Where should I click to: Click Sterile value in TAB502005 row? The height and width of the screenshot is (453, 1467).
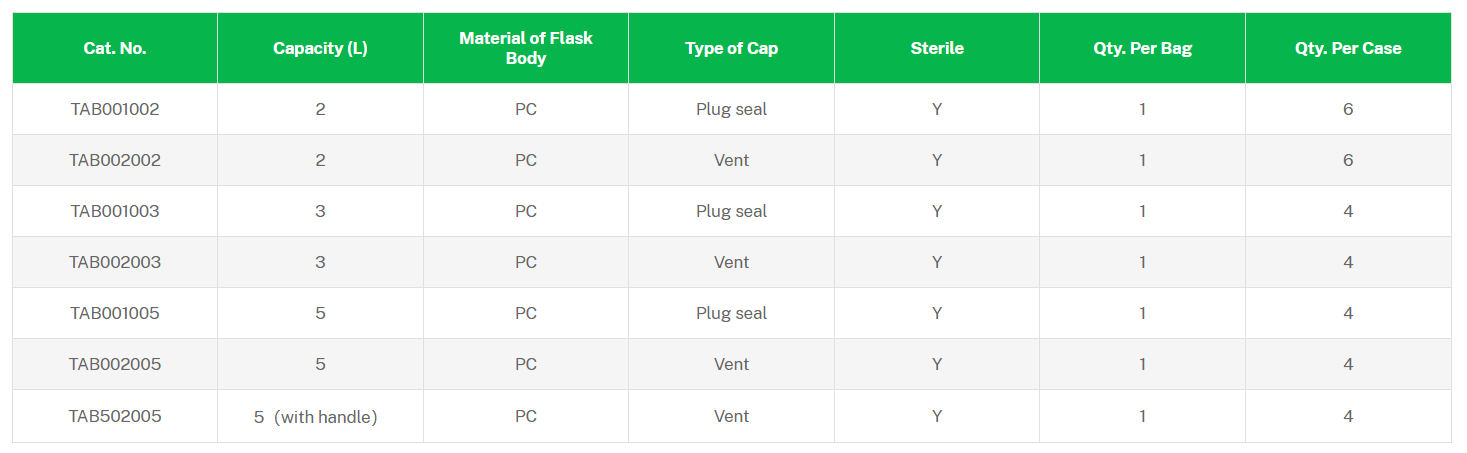pyautogui.click(x=937, y=416)
